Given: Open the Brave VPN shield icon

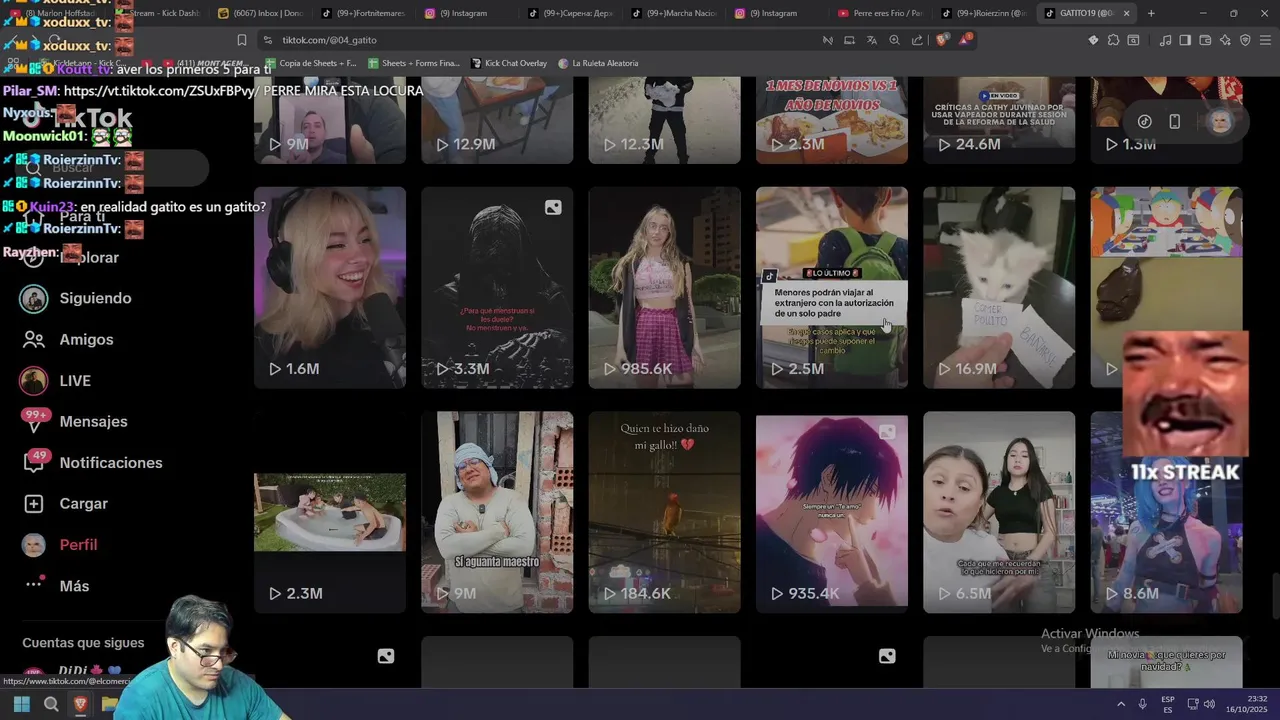Looking at the screenshot, I should pos(1245,40).
